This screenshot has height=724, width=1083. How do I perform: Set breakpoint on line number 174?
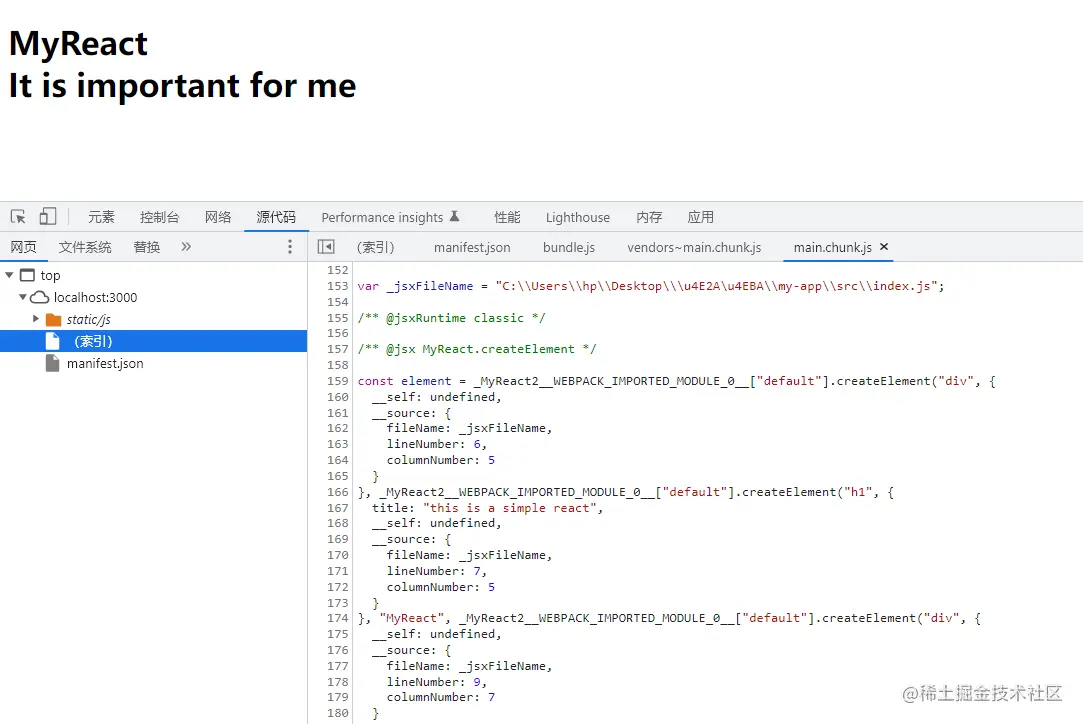coord(338,618)
